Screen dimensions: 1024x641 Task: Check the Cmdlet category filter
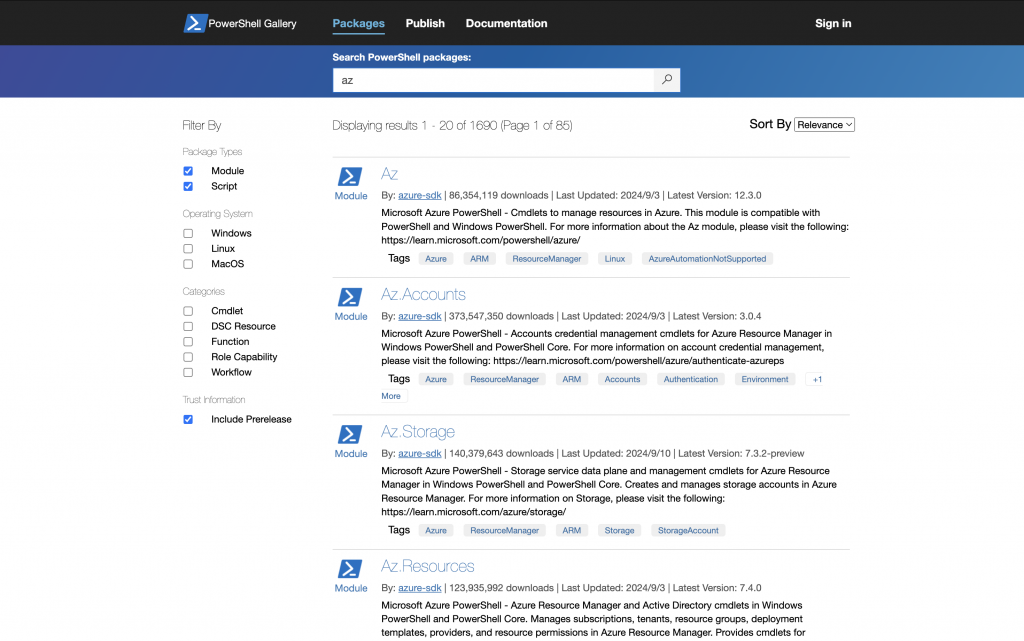tap(188, 311)
